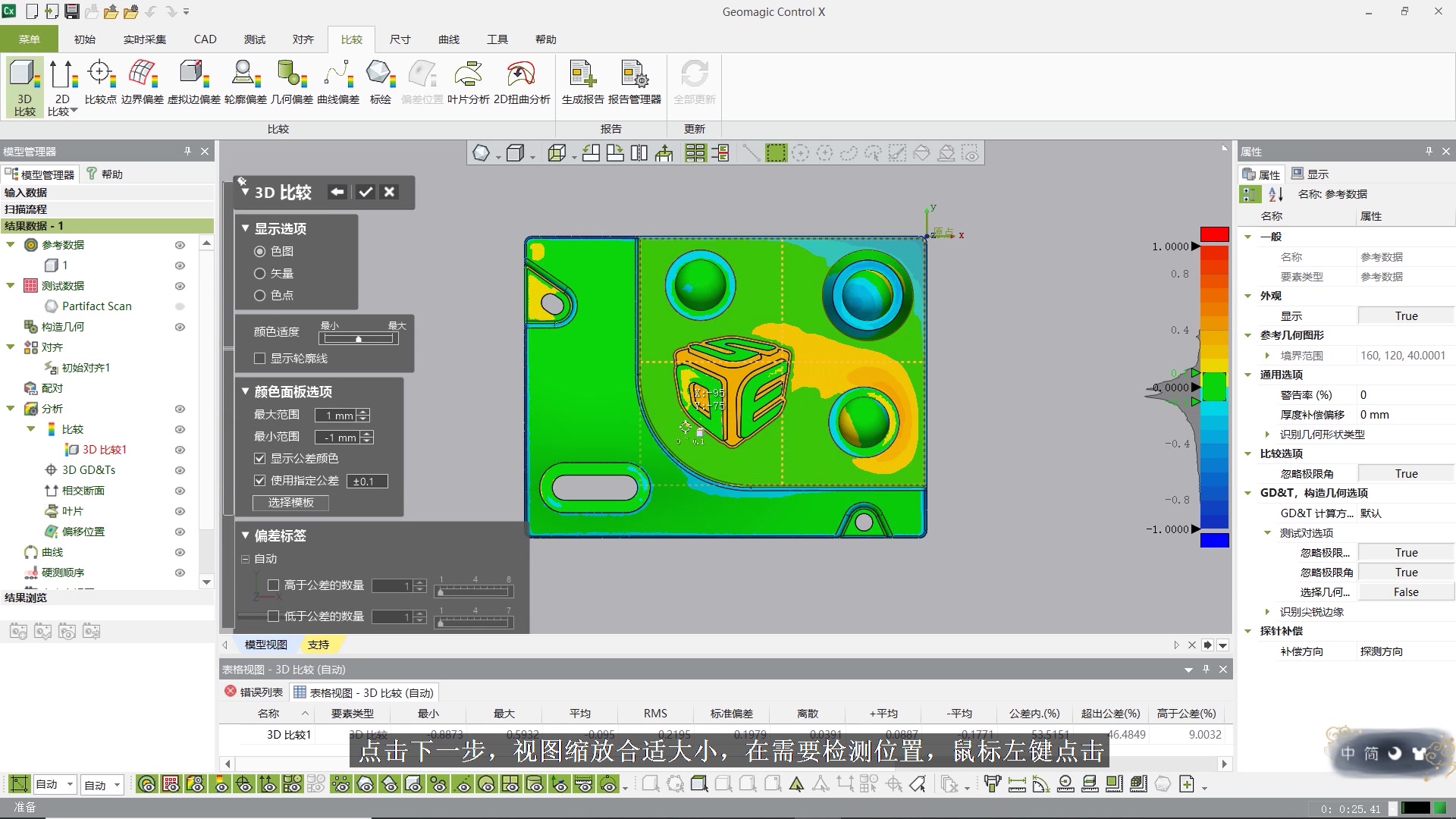This screenshot has width=1456, height=819.
Task: Click the 选择模板 button
Action: [x=290, y=503]
